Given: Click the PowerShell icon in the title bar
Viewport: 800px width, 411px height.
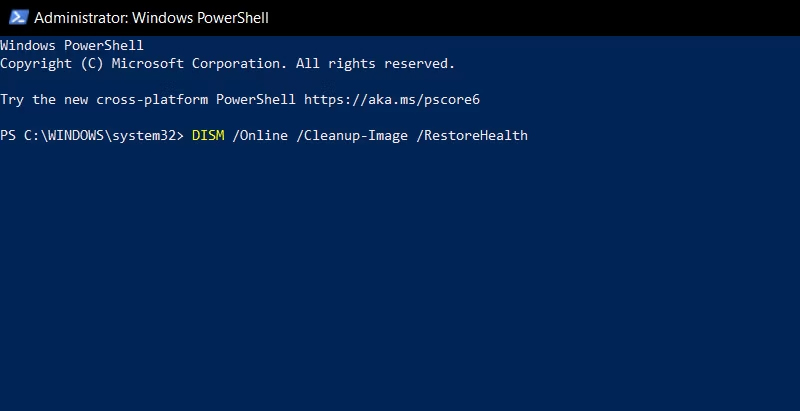Looking at the screenshot, I should pyautogui.click(x=18, y=17).
